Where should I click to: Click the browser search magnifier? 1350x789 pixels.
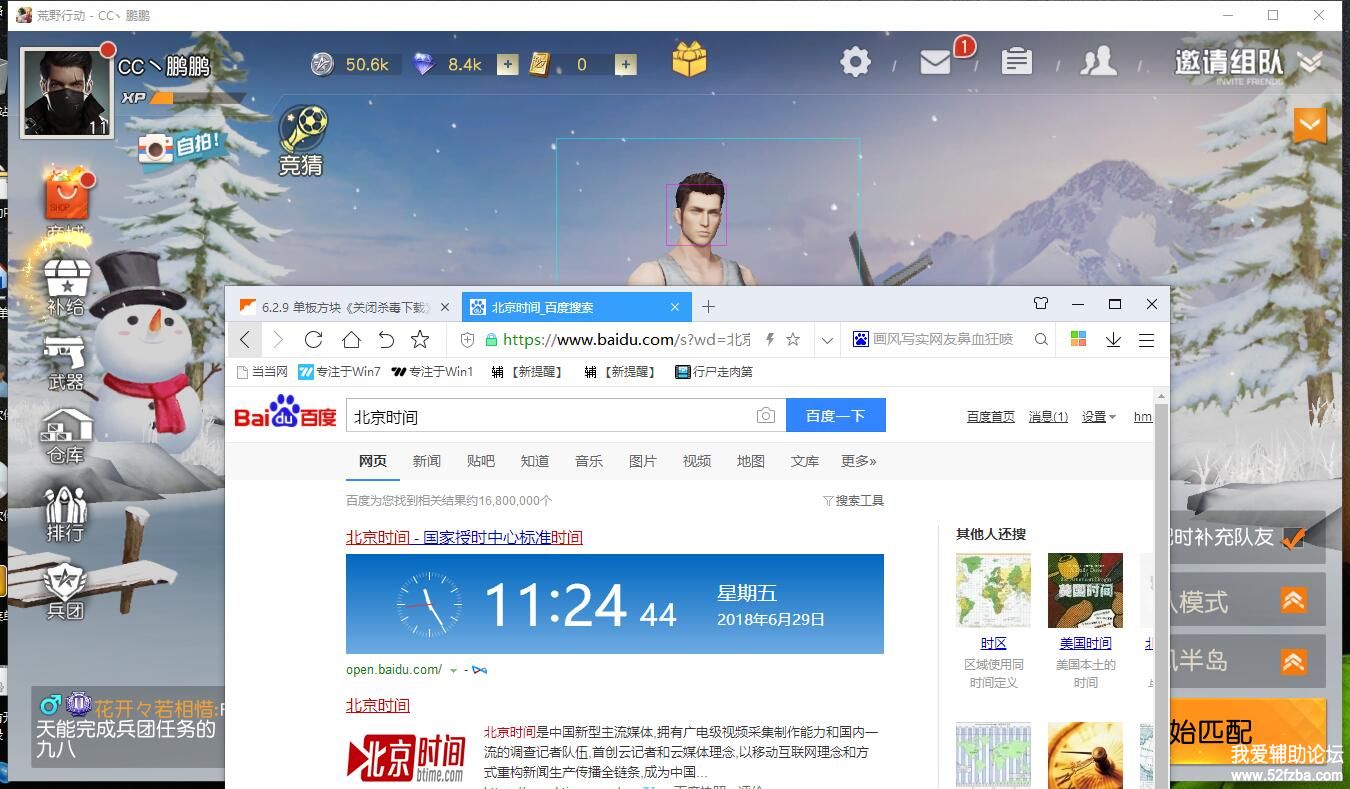pos(1041,340)
